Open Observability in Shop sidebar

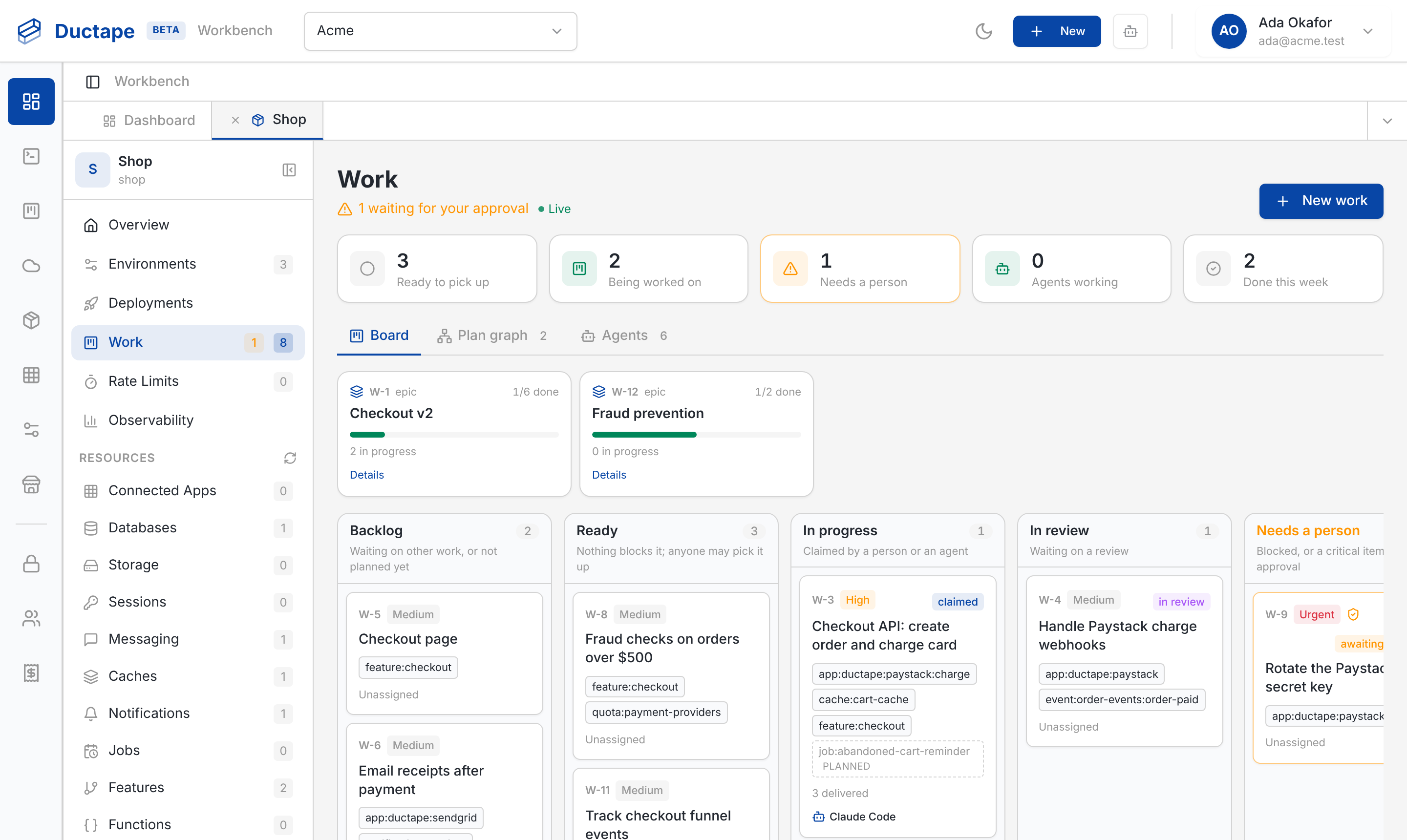(188, 420)
